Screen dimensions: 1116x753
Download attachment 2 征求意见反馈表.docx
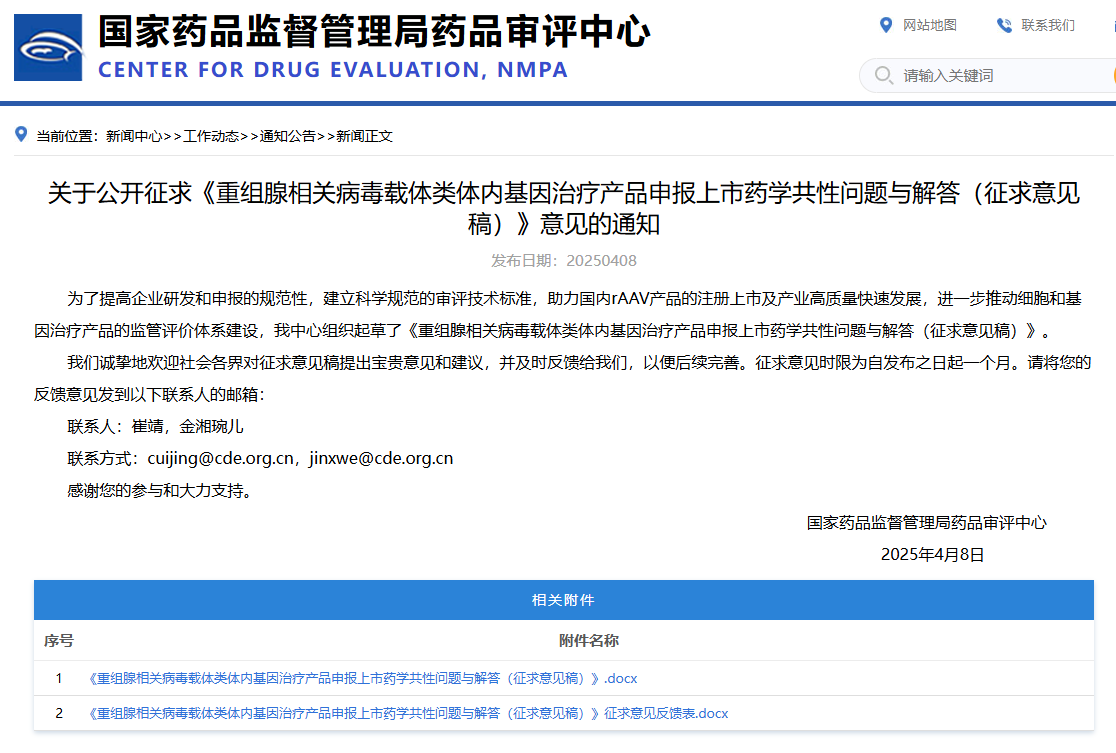point(408,713)
